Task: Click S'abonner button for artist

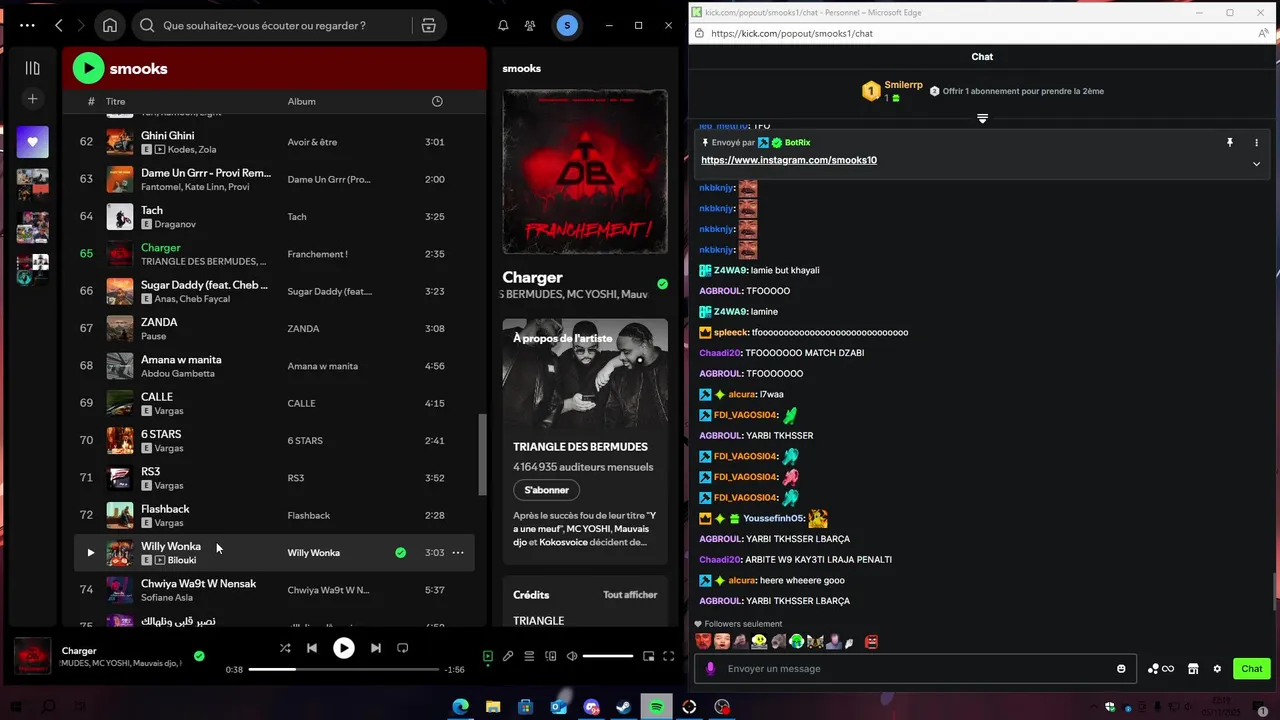Action: tap(547, 490)
